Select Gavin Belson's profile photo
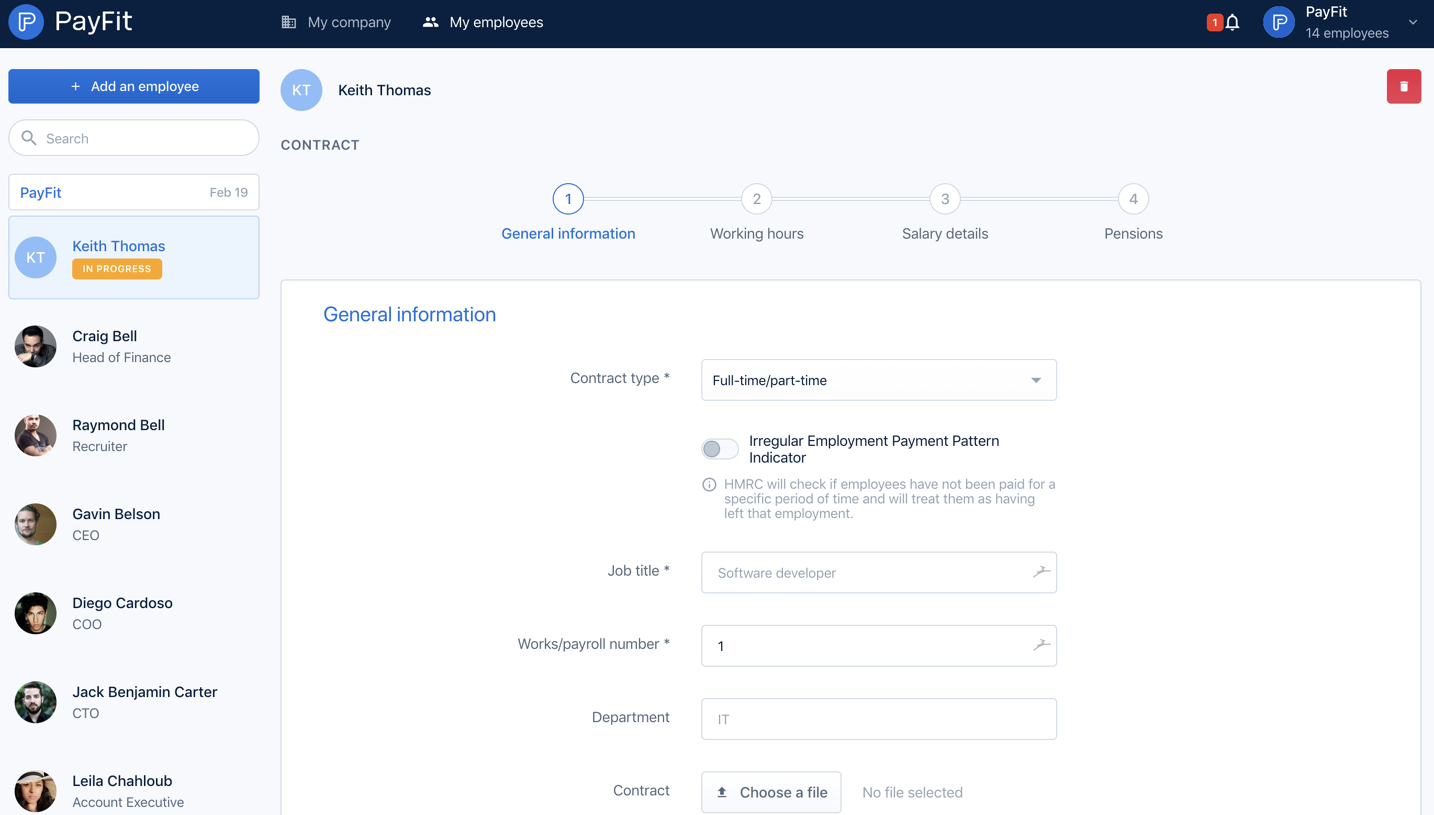This screenshot has height=815, width=1434. pos(35,524)
